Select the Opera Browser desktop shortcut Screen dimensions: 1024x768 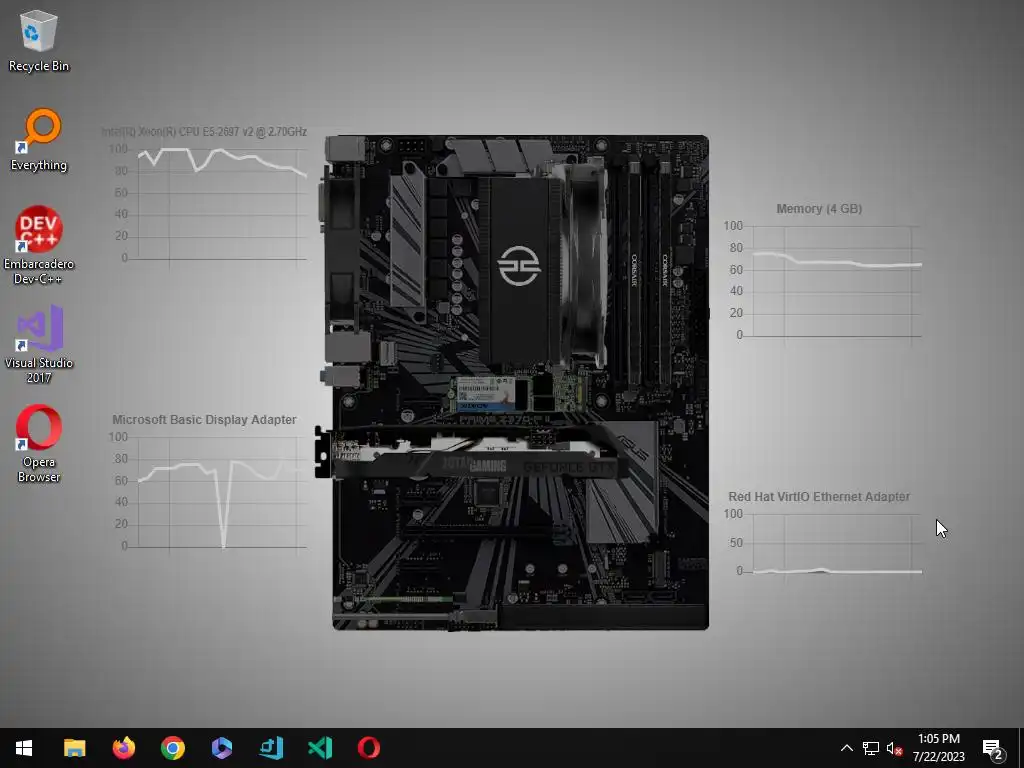39,444
